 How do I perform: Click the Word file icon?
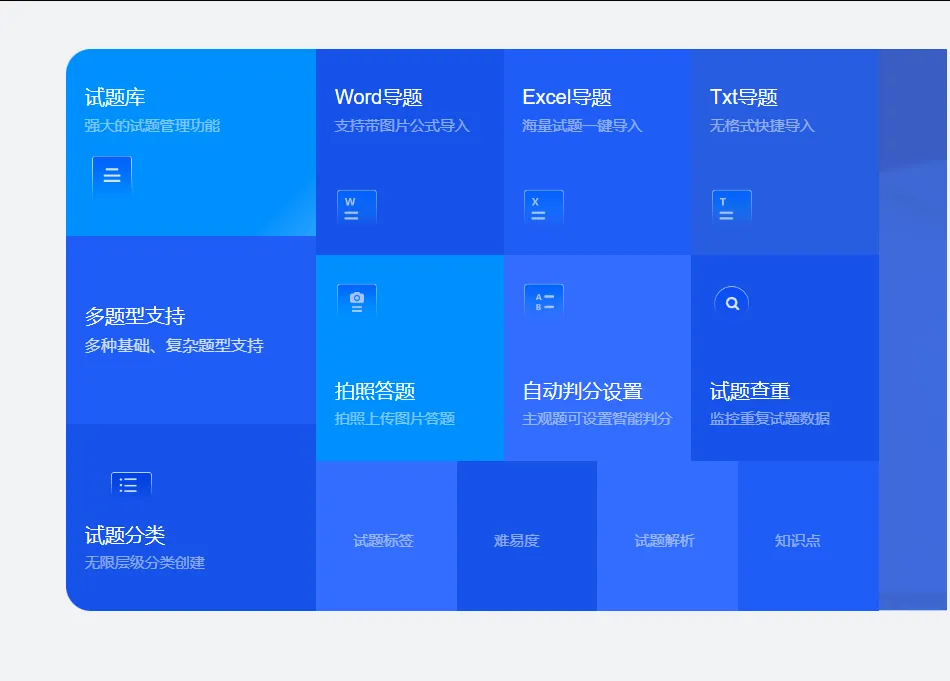356,208
